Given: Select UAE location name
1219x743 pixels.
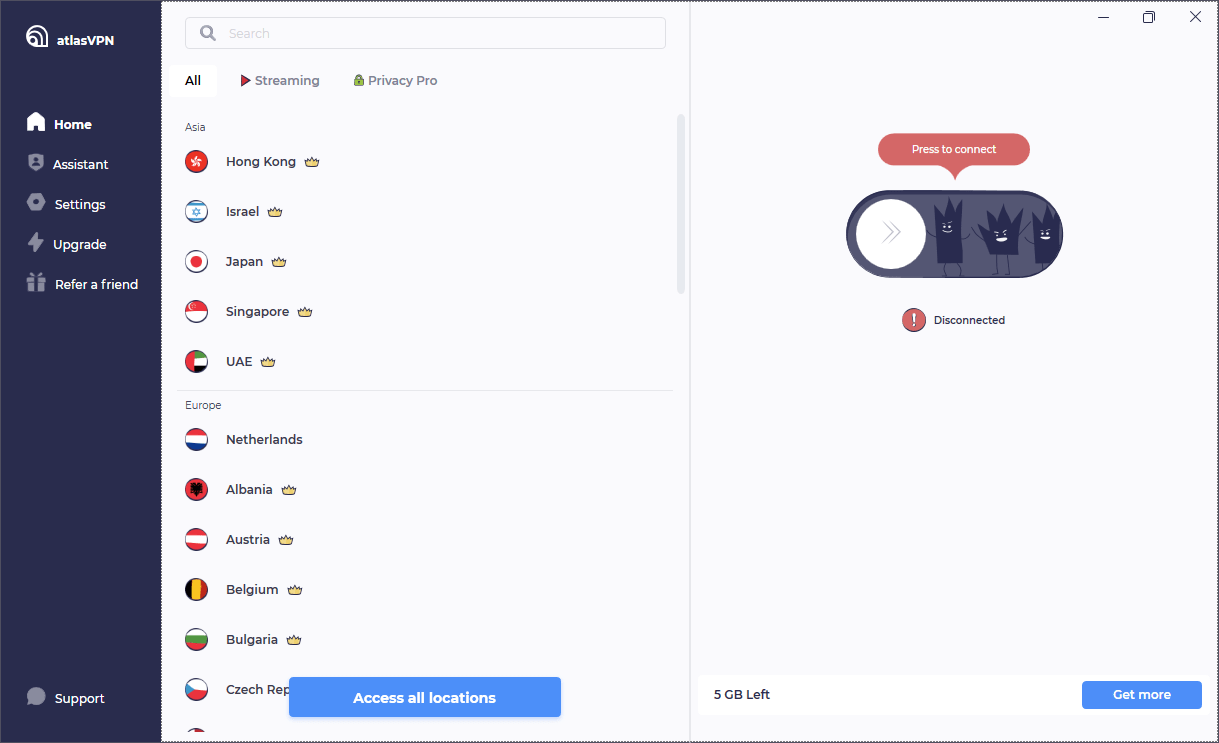Looking at the screenshot, I should 239,361.
